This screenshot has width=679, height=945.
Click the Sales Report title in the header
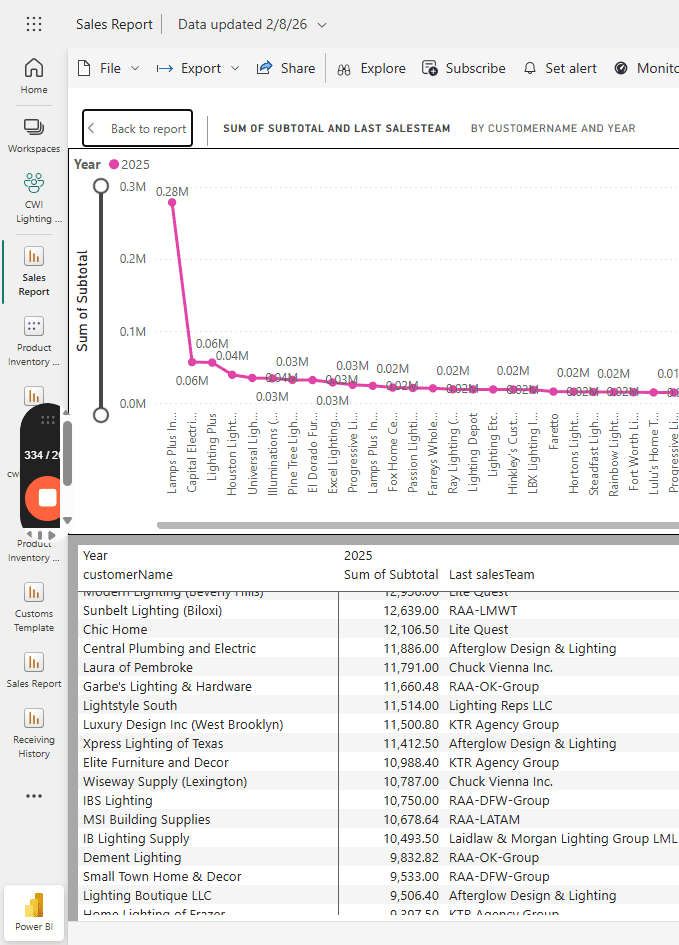click(x=114, y=25)
